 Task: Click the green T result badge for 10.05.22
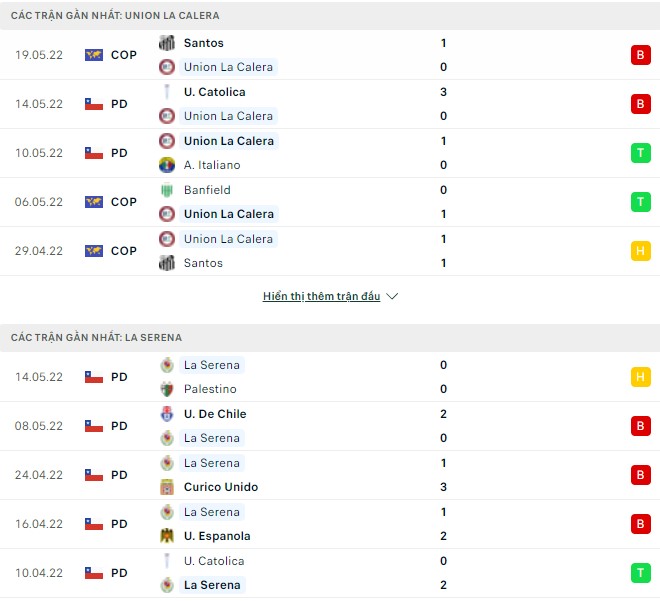(640, 153)
